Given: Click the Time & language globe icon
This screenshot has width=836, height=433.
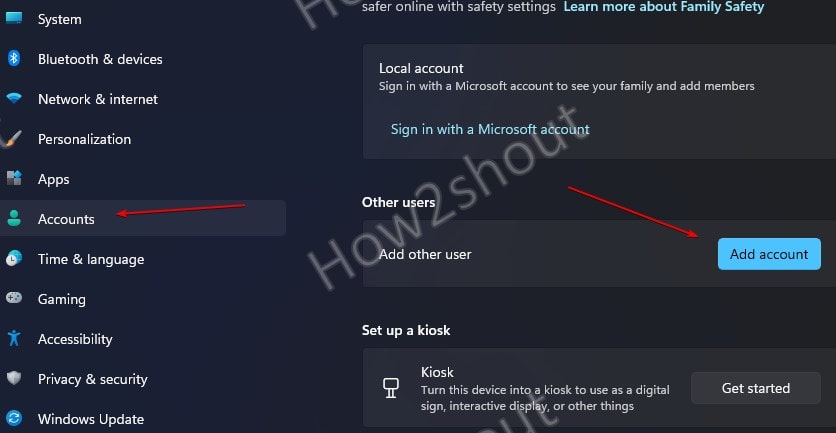Looking at the screenshot, I should (14, 259).
